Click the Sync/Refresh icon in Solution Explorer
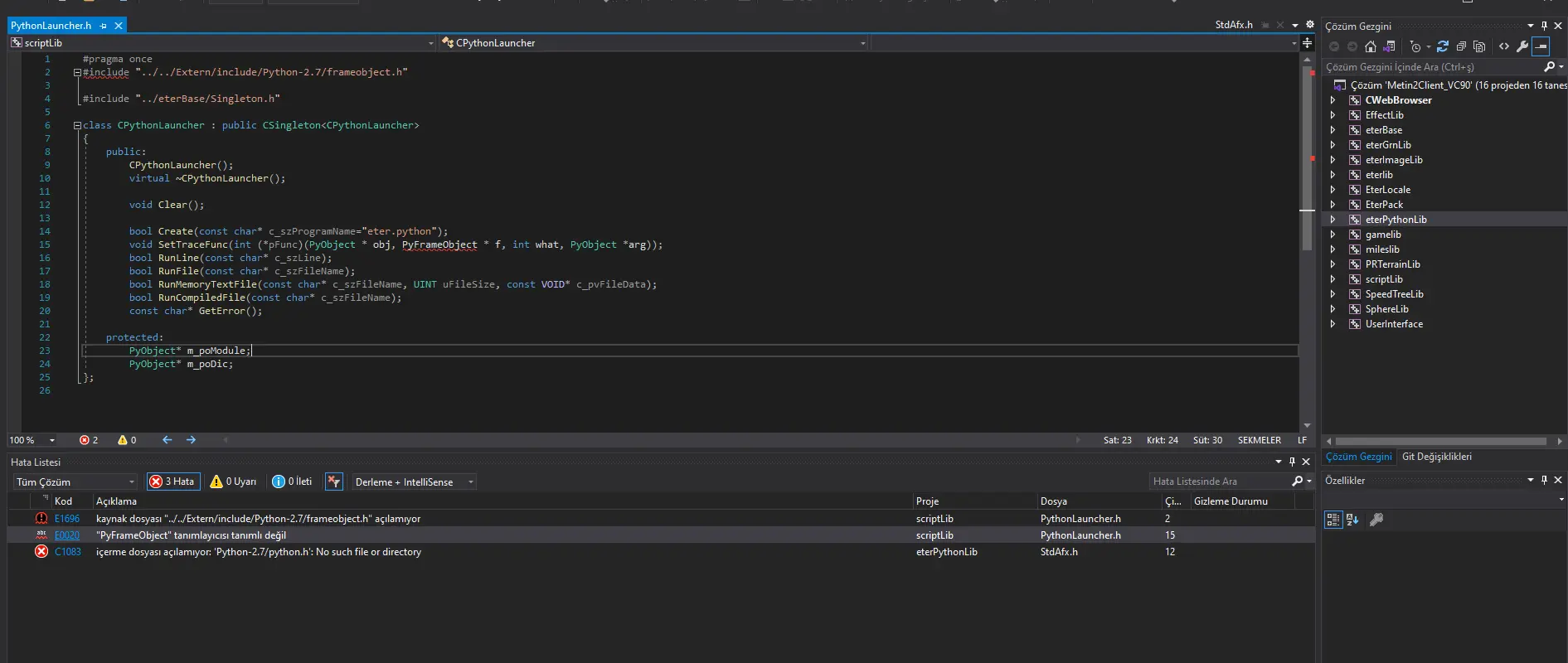 tap(1443, 46)
